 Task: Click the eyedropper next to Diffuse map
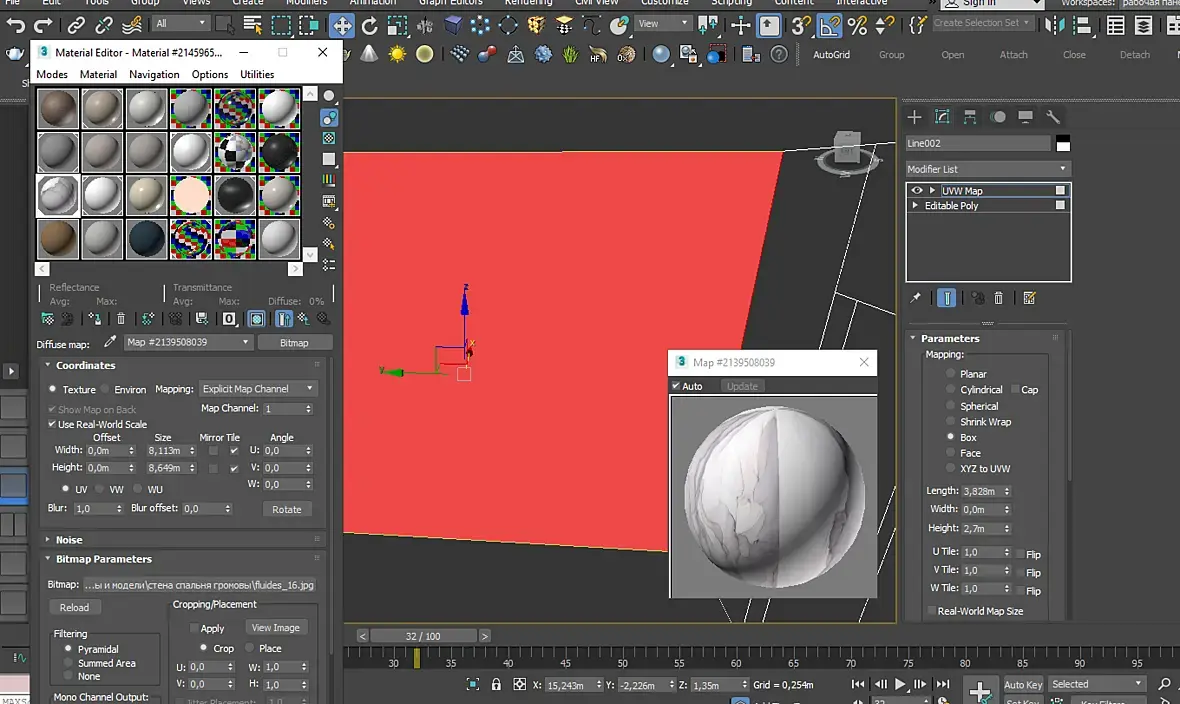pos(110,342)
